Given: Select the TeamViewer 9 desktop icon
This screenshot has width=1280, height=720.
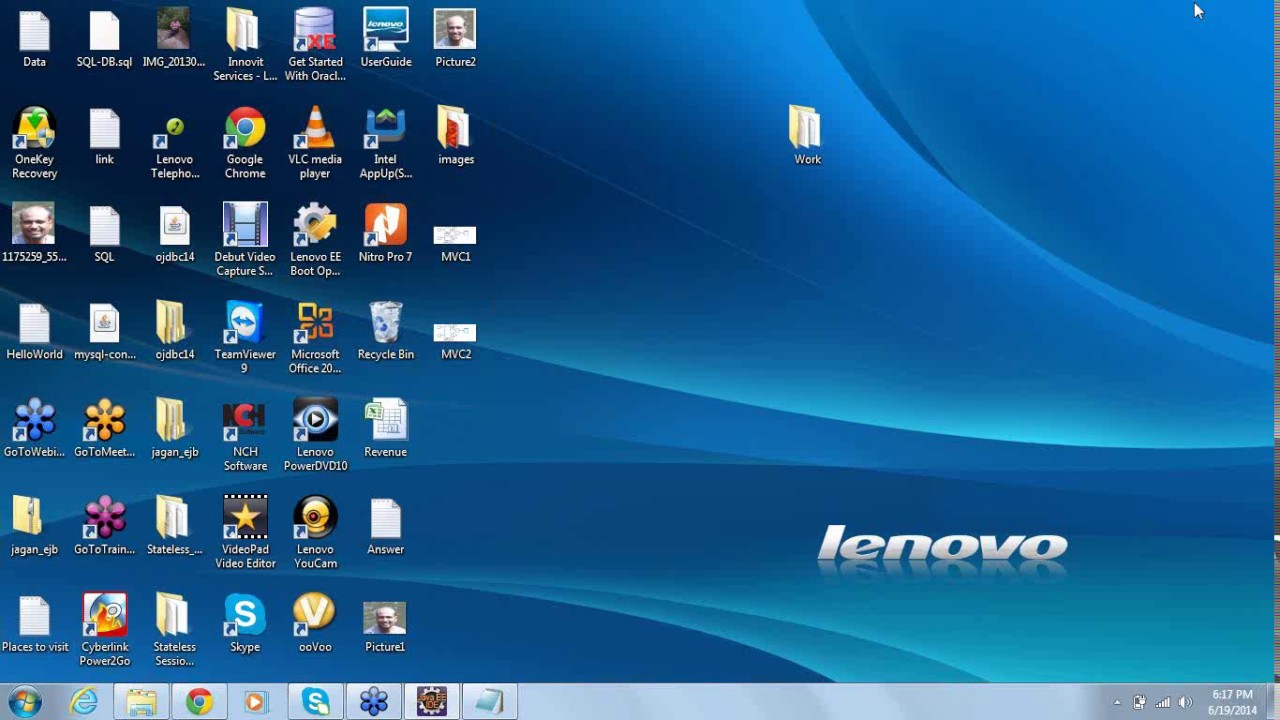Looking at the screenshot, I should 244,338.
